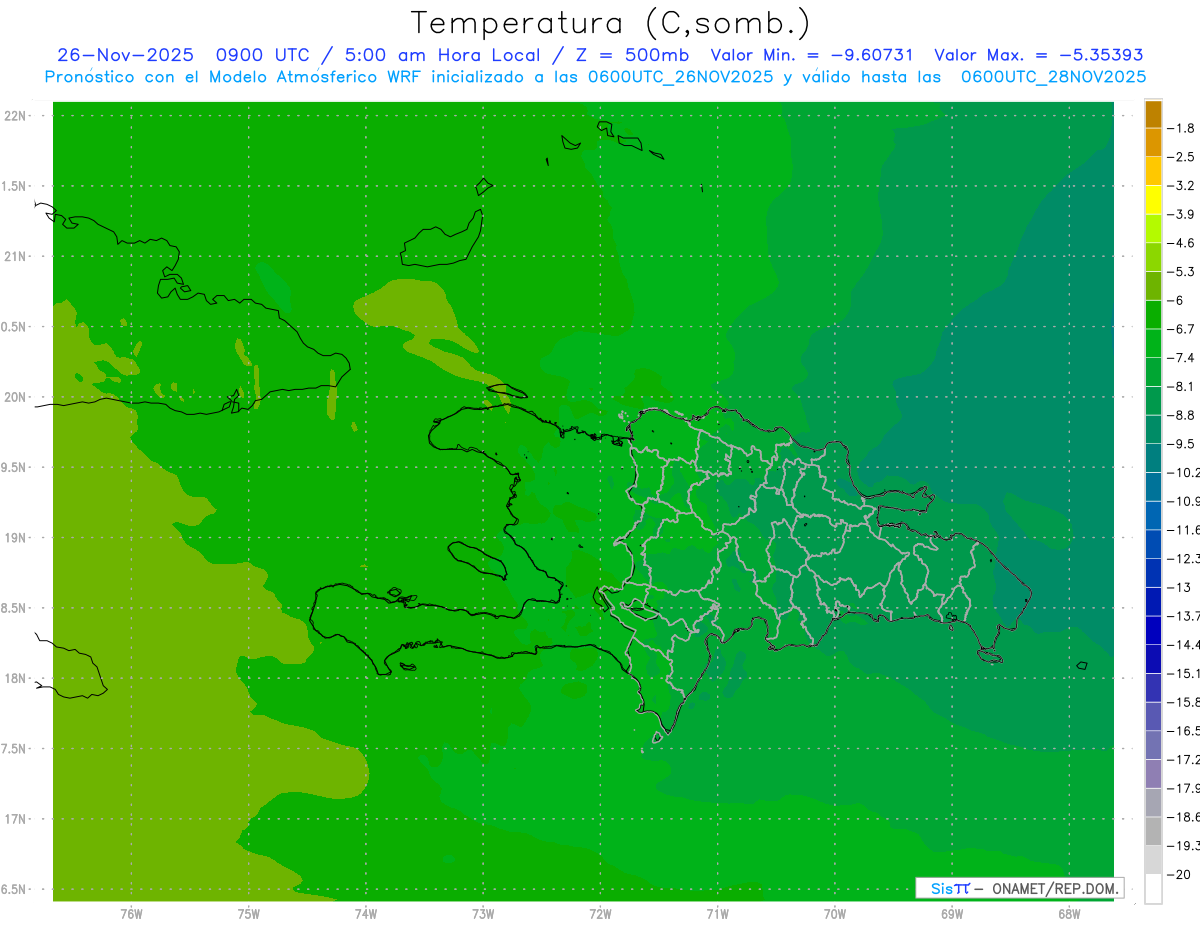Click the '-14.4' colorbar value
The width and height of the screenshot is (1200, 927).
point(1184,644)
